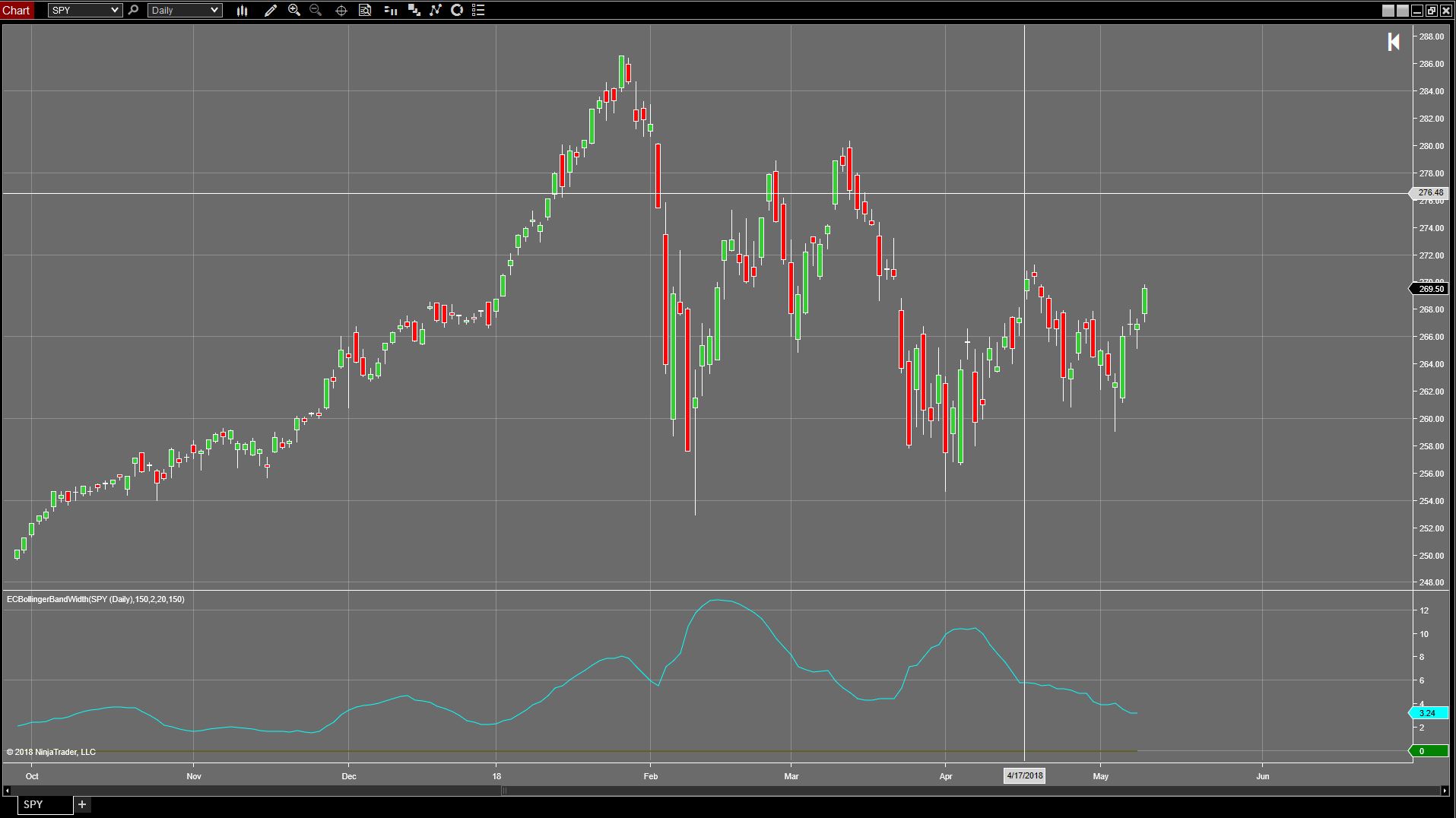Open the SPY instrument selector dropdown
Image resolution: width=1456 pixels, height=818 pixels.
click(84, 11)
